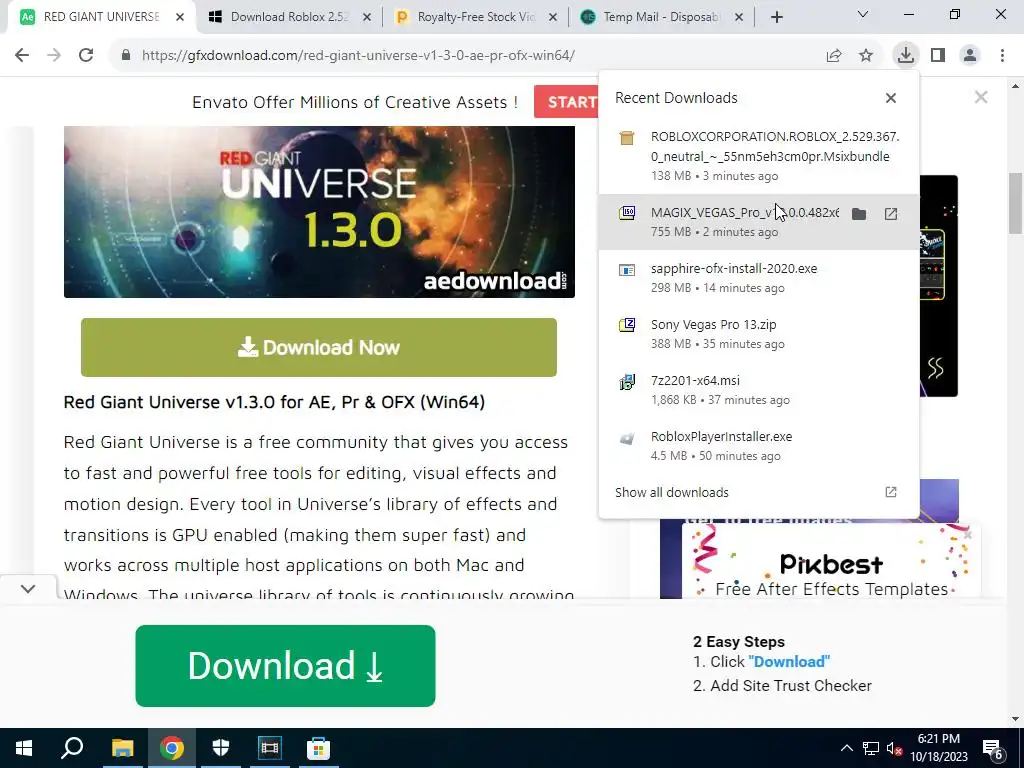Open MAGIX_VEGAS_Pro file with open icon
Image resolution: width=1024 pixels, height=768 pixels.
coord(891,214)
